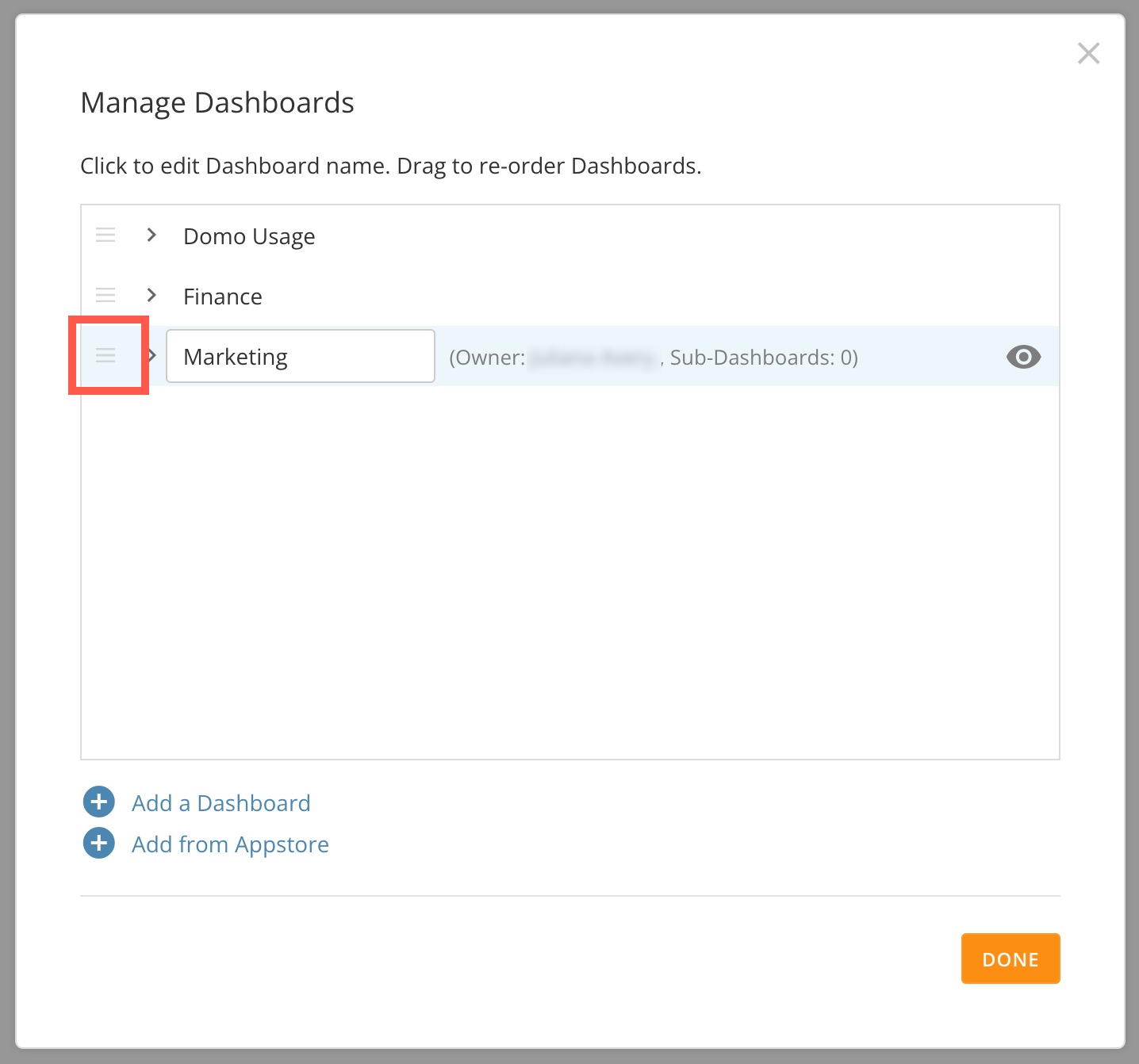Expand the Marketing dashboard's sub-dashboards
This screenshot has width=1139, height=1064.
(x=151, y=356)
